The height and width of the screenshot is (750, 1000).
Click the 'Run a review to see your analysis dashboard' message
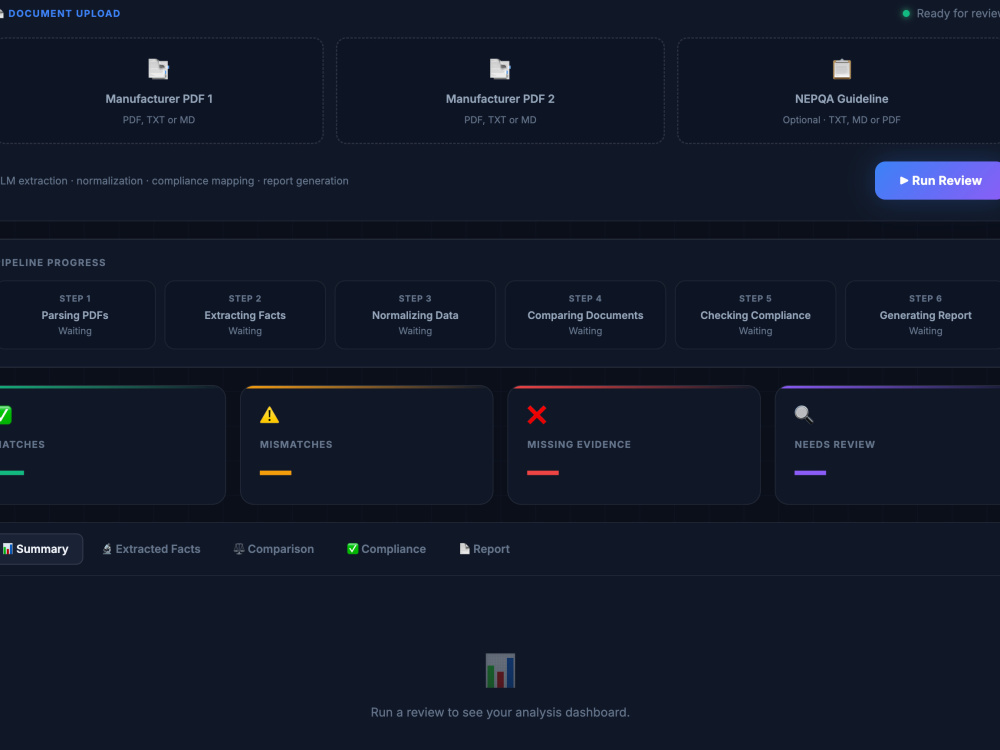(x=500, y=712)
